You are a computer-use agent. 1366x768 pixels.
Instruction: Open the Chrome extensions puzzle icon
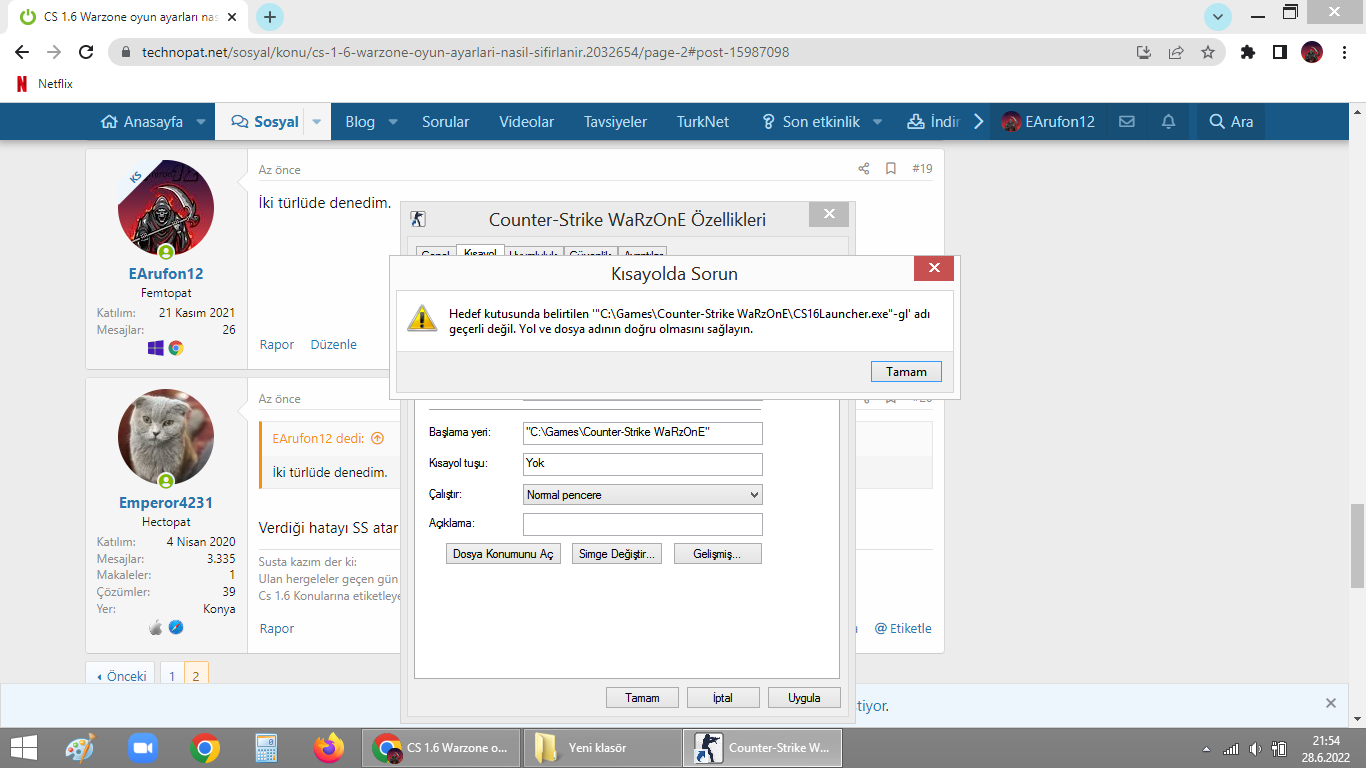[1248, 52]
